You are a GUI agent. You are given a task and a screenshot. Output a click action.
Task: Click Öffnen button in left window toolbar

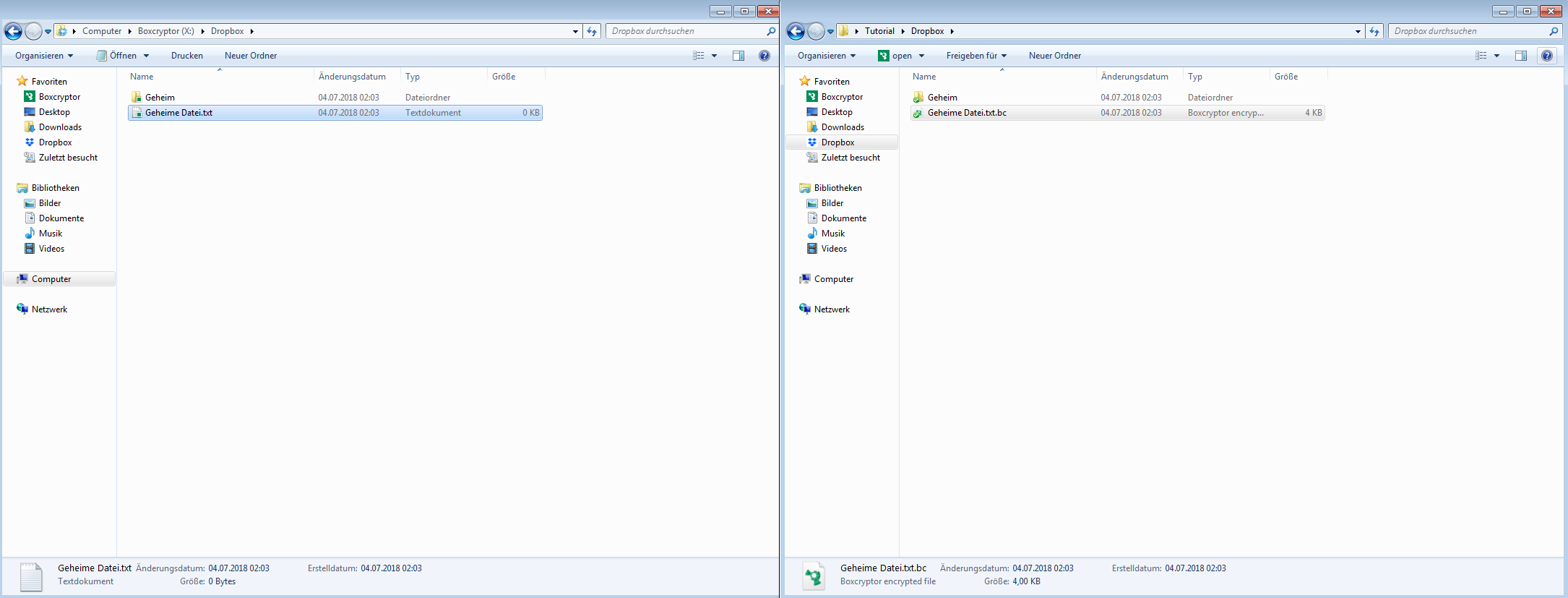[x=117, y=56]
